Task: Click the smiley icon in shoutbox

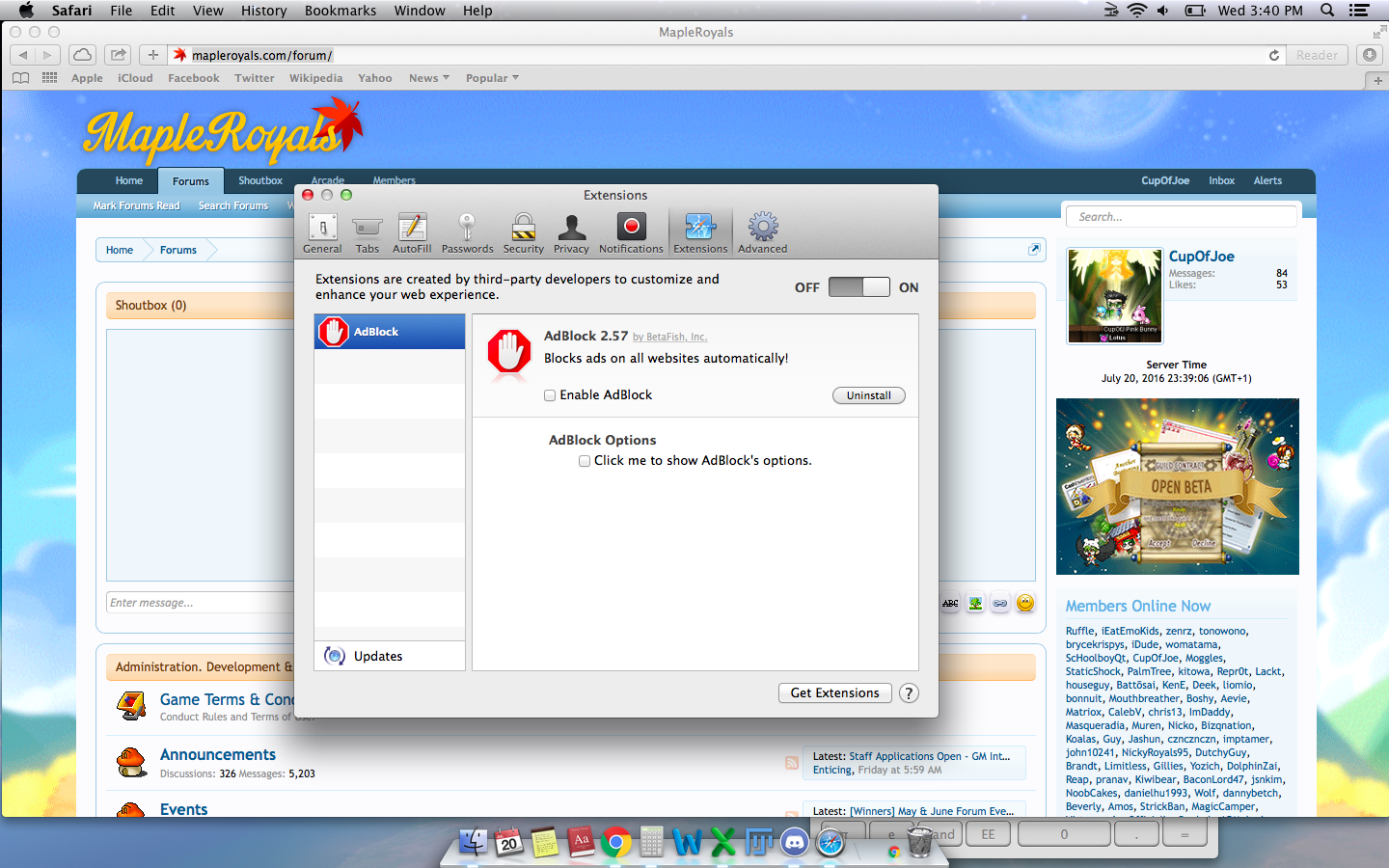Action: click(x=1025, y=603)
